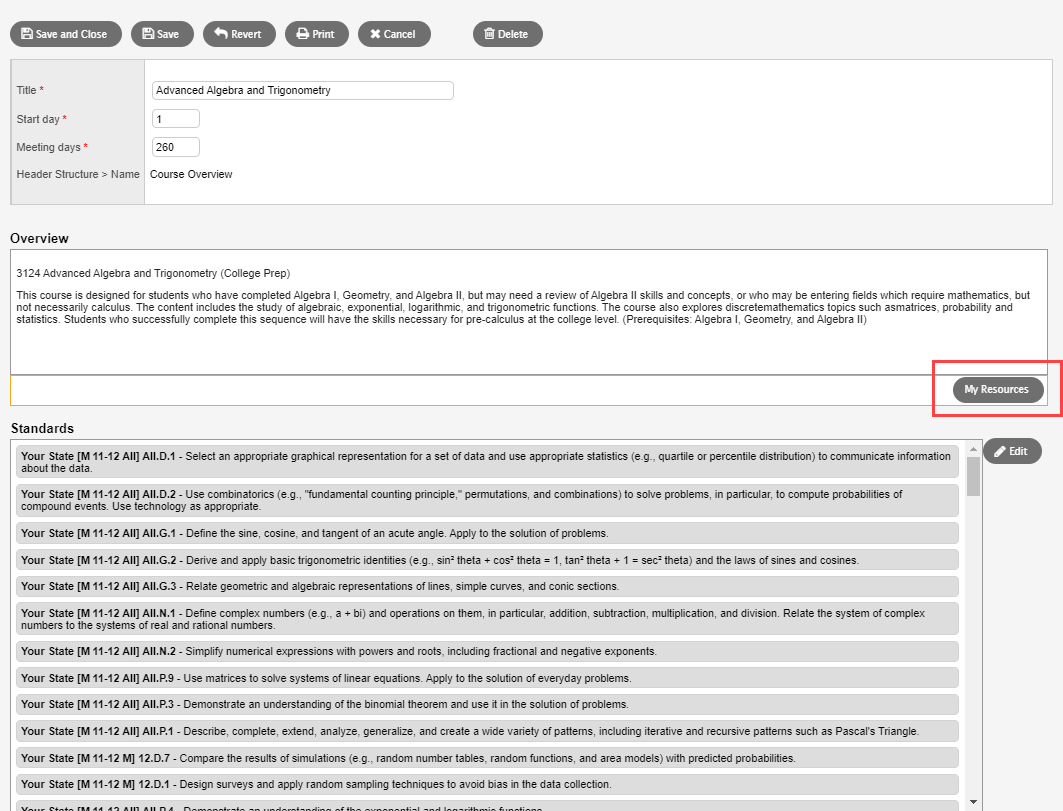Viewport: 1063px width, 811px height.
Task: Choose standard AII.N.1 on complex numbers
Action: (x=487, y=619)
